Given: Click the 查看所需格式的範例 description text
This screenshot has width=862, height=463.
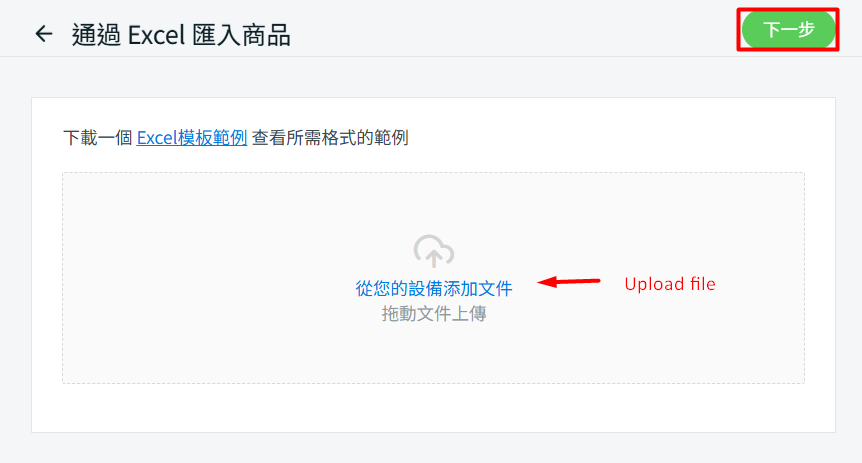Looking at the screenshot, I should pyautogui.click(x=330, y=137).
